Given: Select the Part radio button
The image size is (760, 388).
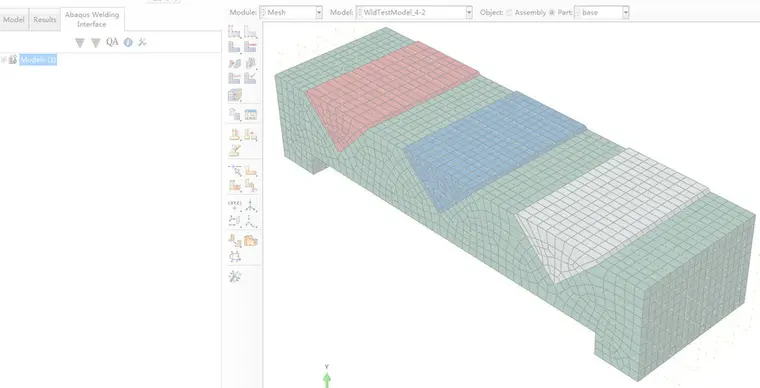Looking at the screenshot, I should (552, 13).
